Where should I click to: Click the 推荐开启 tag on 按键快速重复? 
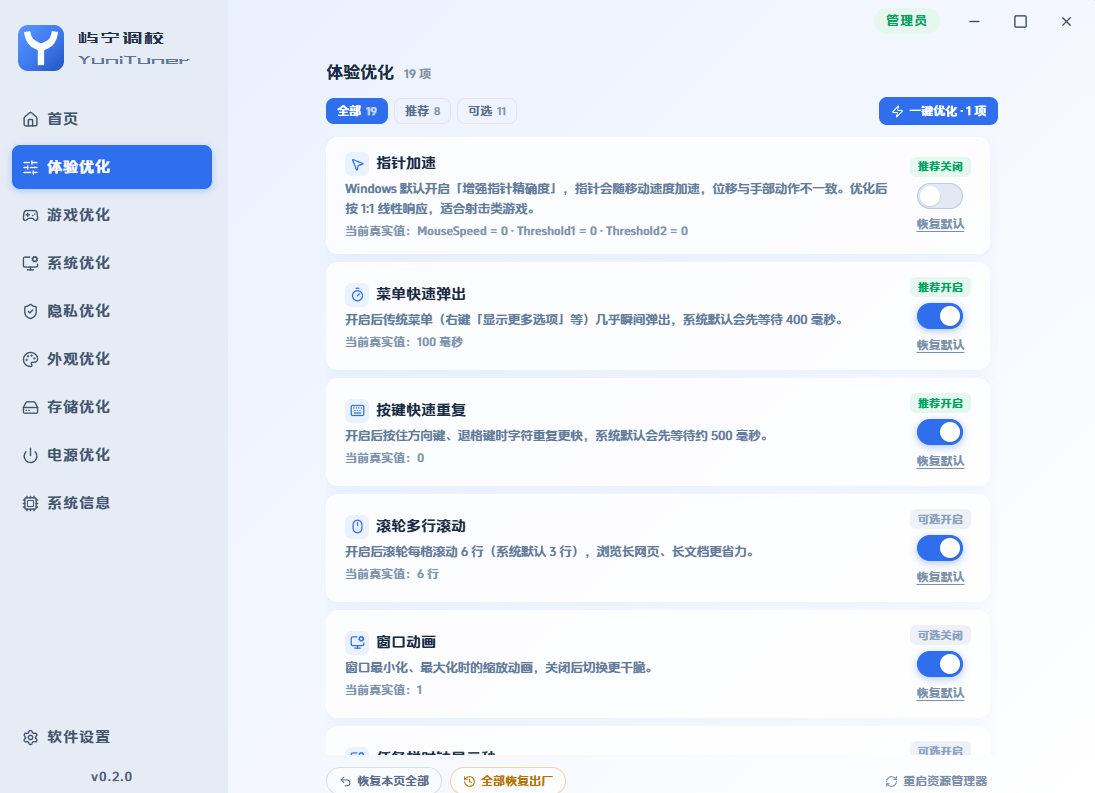pos(940,403)
